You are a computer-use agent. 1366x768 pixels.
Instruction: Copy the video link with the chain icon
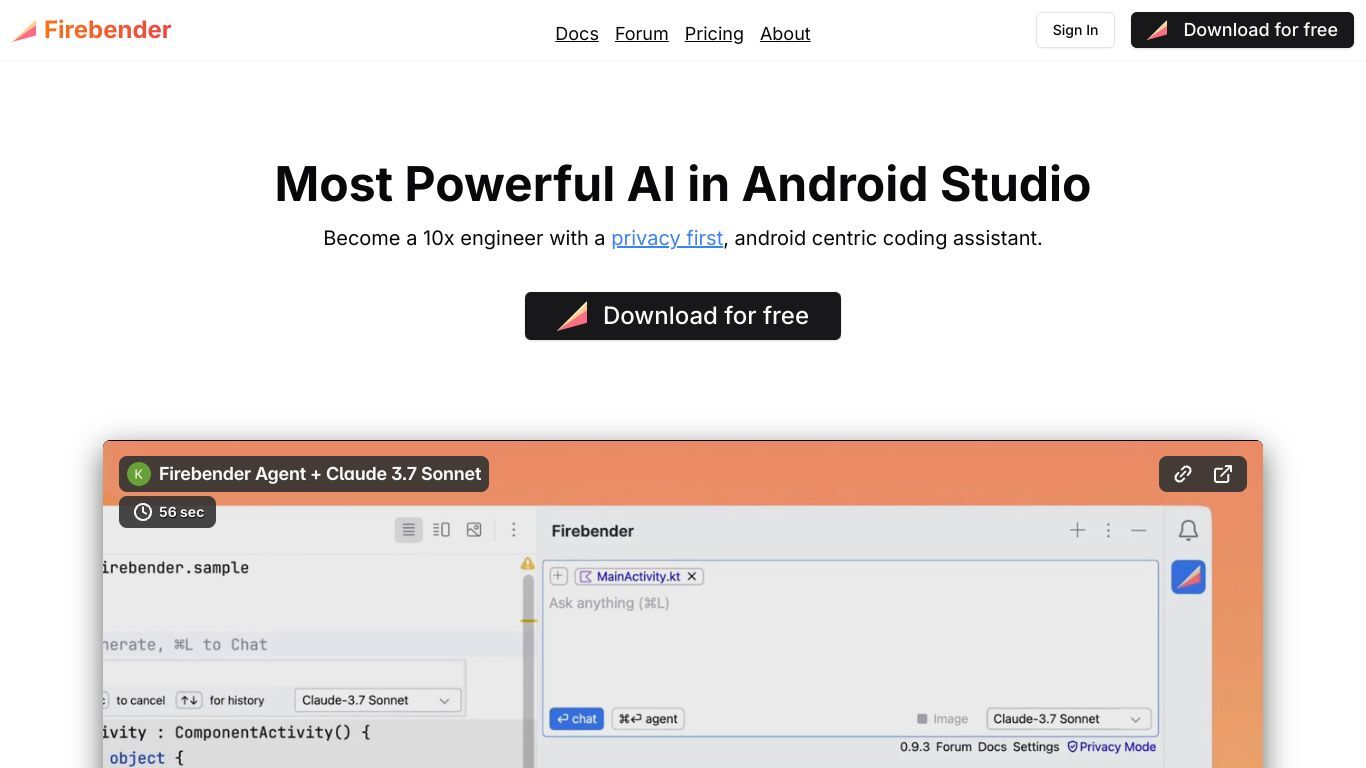click(1183, 474)
